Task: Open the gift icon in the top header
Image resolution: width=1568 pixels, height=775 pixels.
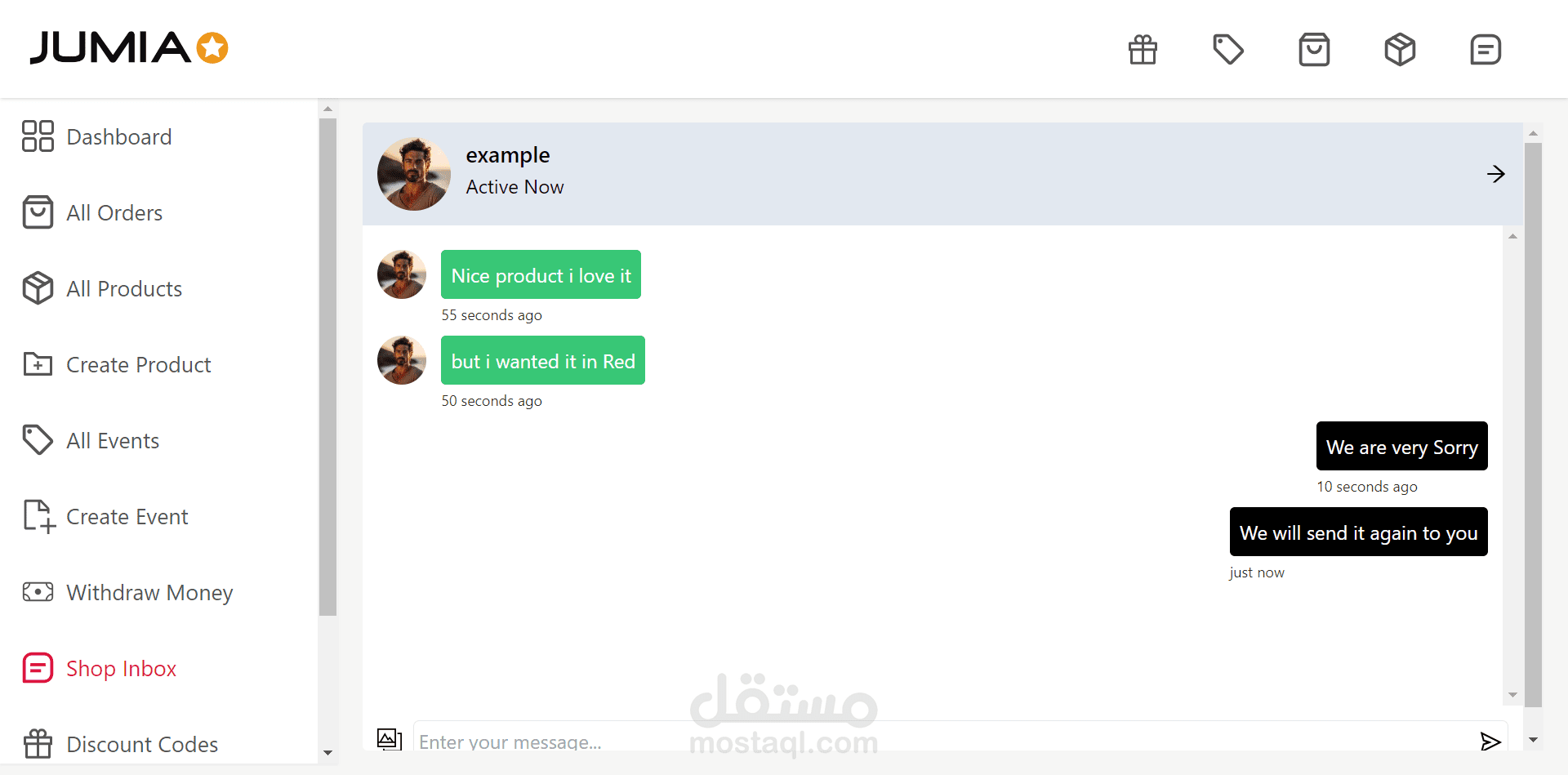Action: click(x=1143, y=50)
